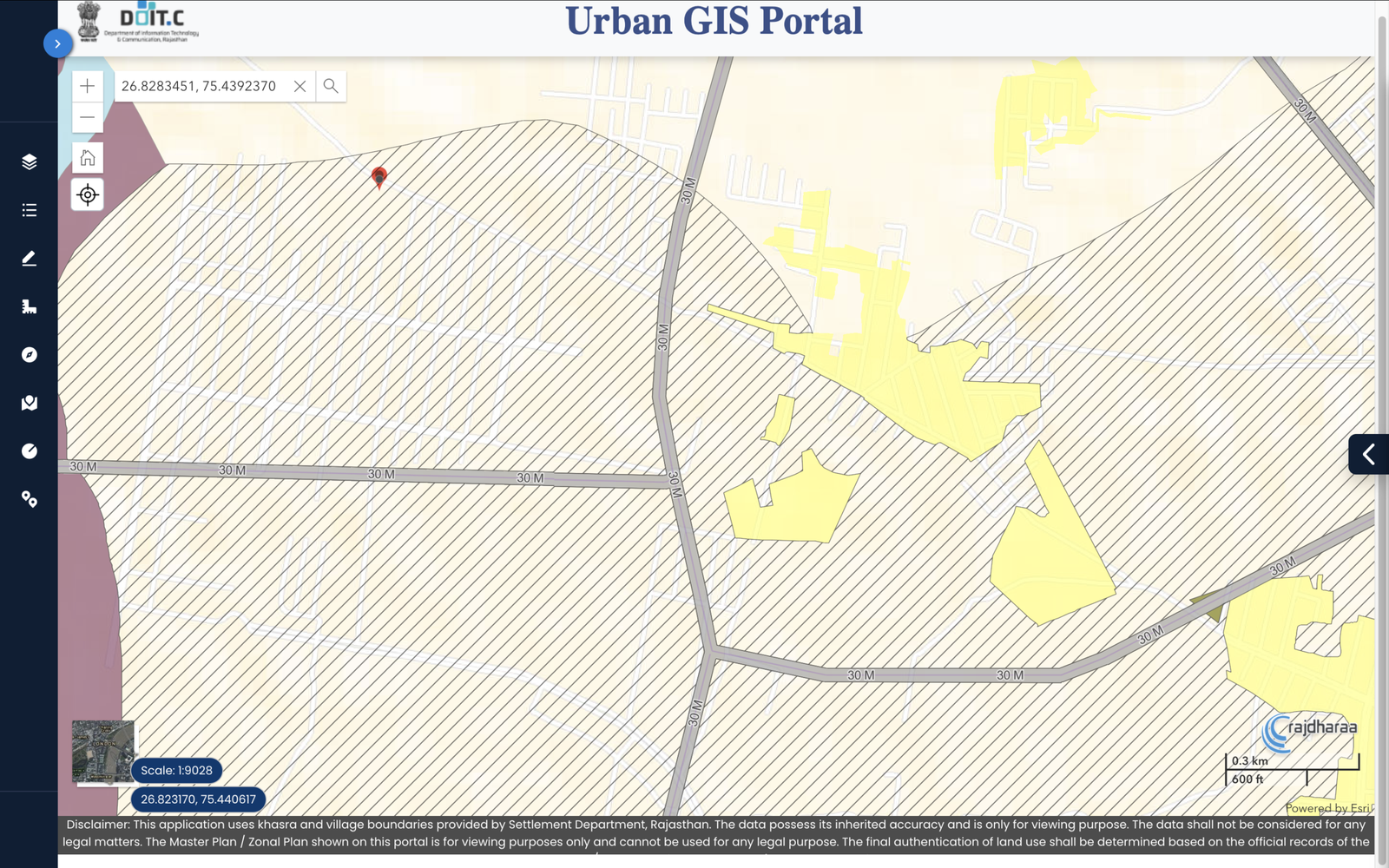Click the compass navigation icon
This screenshot has width=1389, height=868.
(x=29, y=354)
